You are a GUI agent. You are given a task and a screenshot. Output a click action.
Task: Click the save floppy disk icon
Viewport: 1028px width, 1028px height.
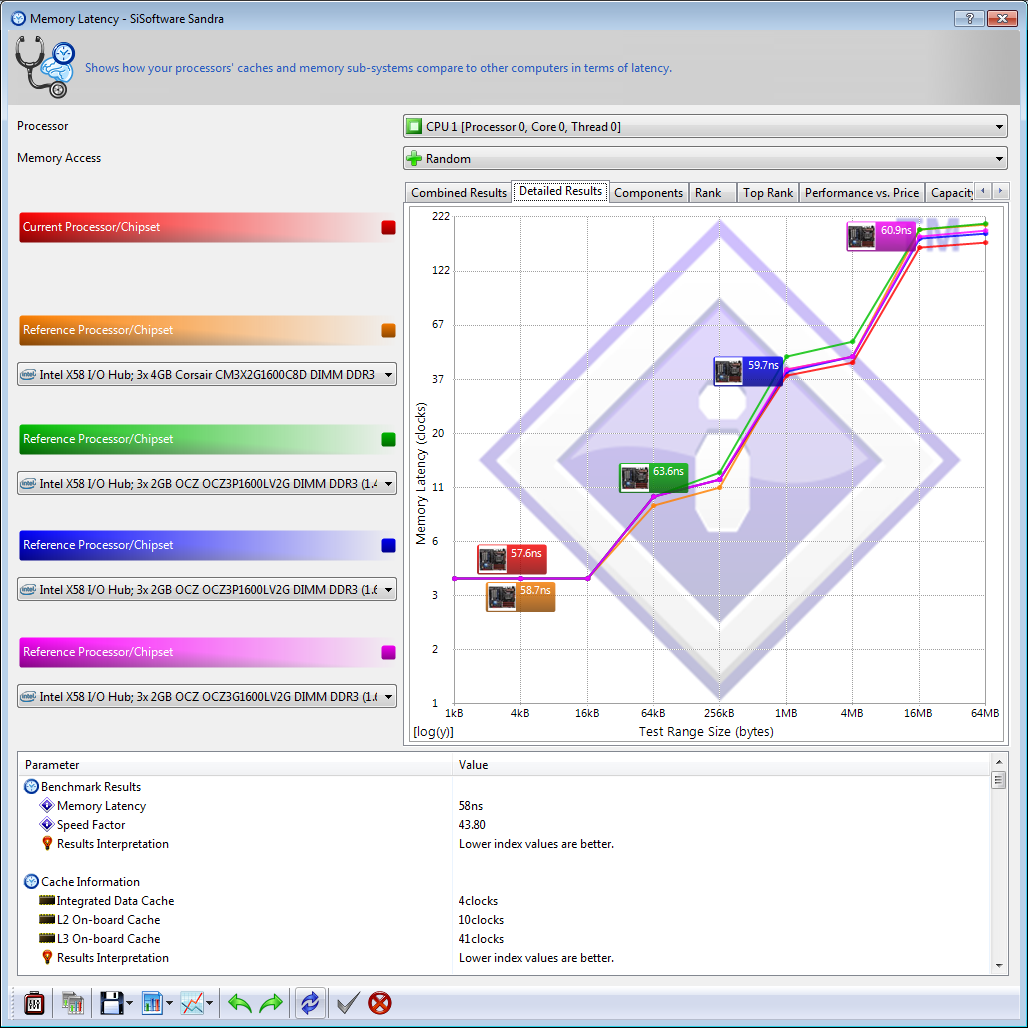[110, 1002]
